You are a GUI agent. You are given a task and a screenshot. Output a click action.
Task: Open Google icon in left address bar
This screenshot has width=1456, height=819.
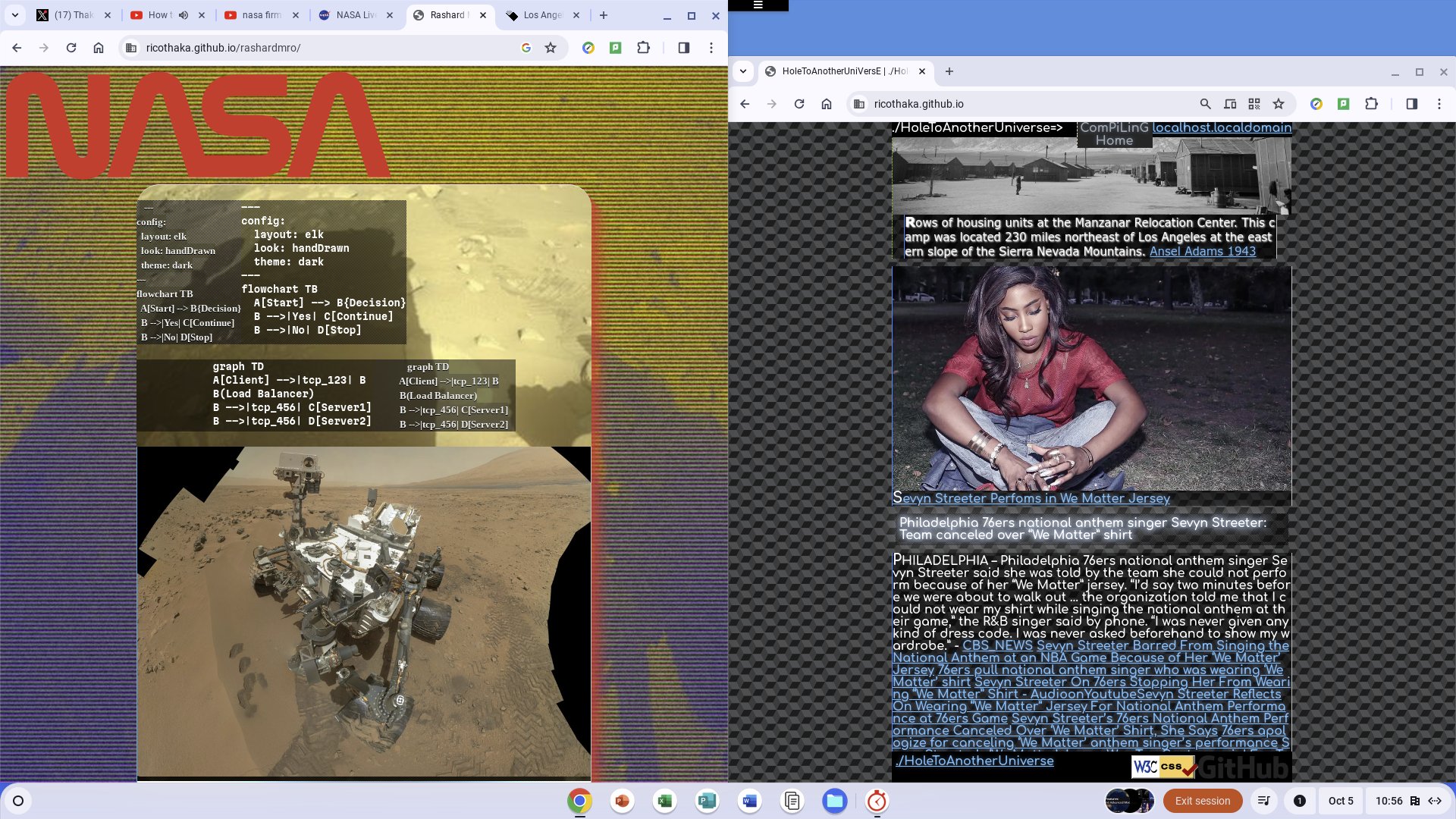tap(526, 48)
